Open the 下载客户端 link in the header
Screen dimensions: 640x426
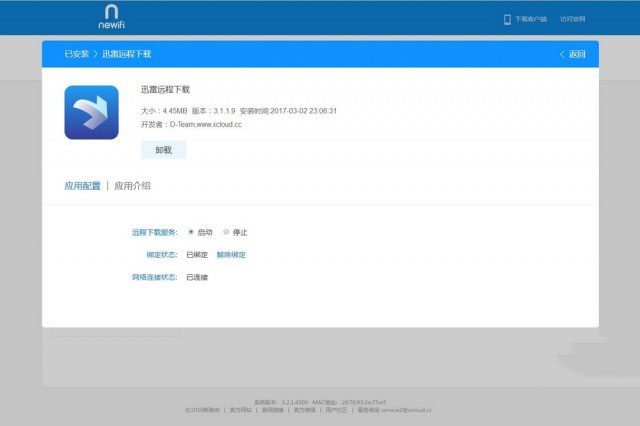(531, 19)
